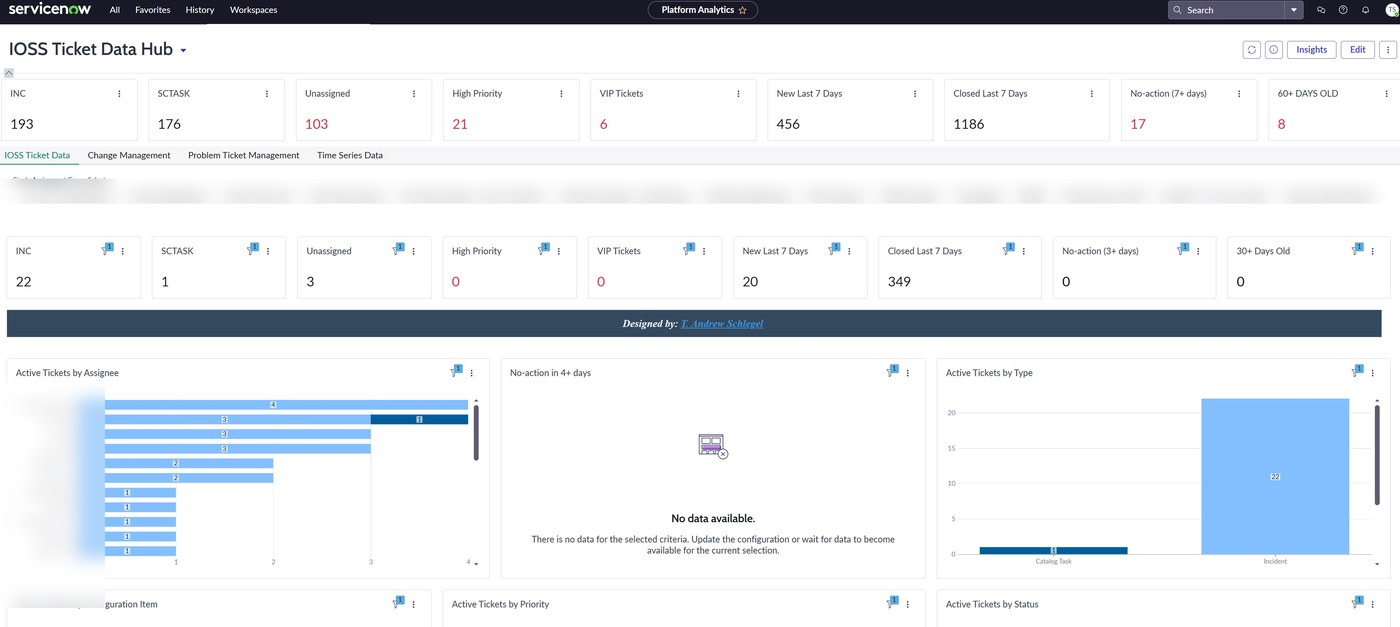1400x627 pixels.
Task: Open the help question mark icon
Action: (1343, 10)
